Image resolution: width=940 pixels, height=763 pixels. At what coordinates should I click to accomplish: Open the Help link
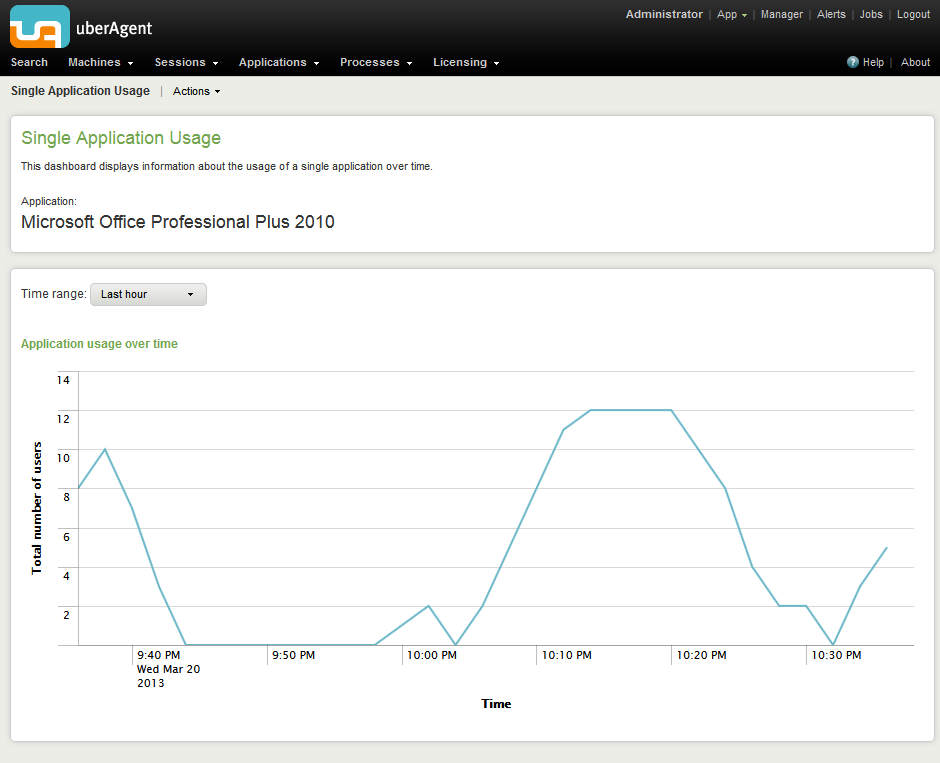click(x=873, y=62)
